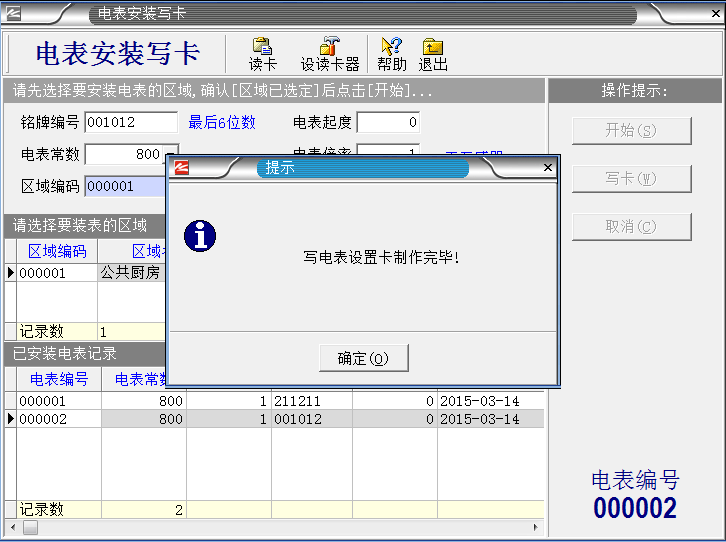
Task: Open 设读卡器 card reader settings
Action: [329, 54]
